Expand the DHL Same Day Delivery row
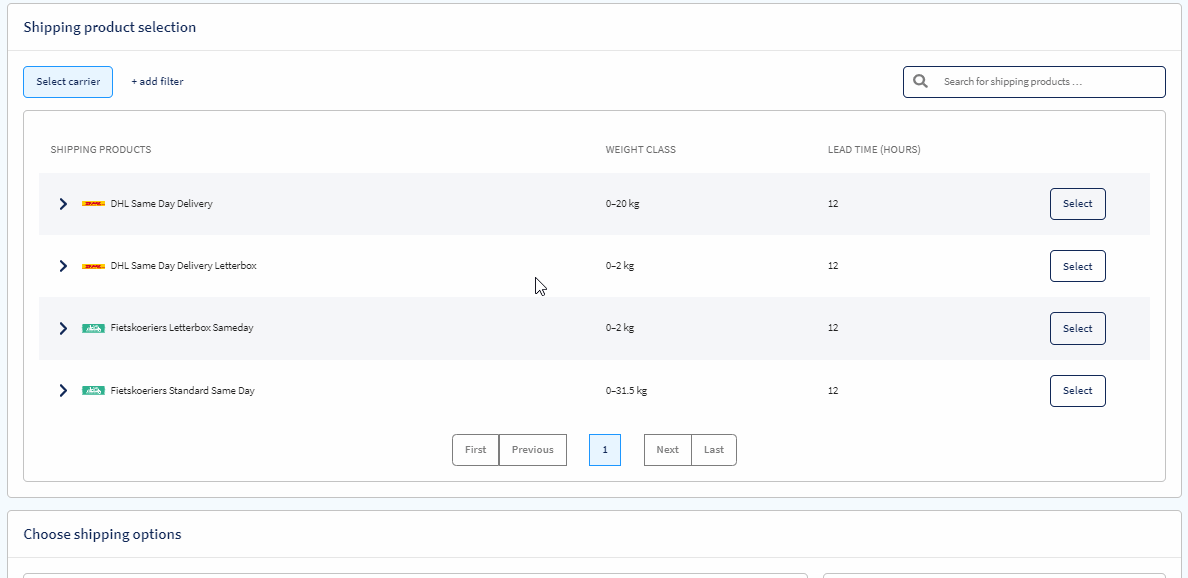 pyautogui.click(x=63, y=203)
